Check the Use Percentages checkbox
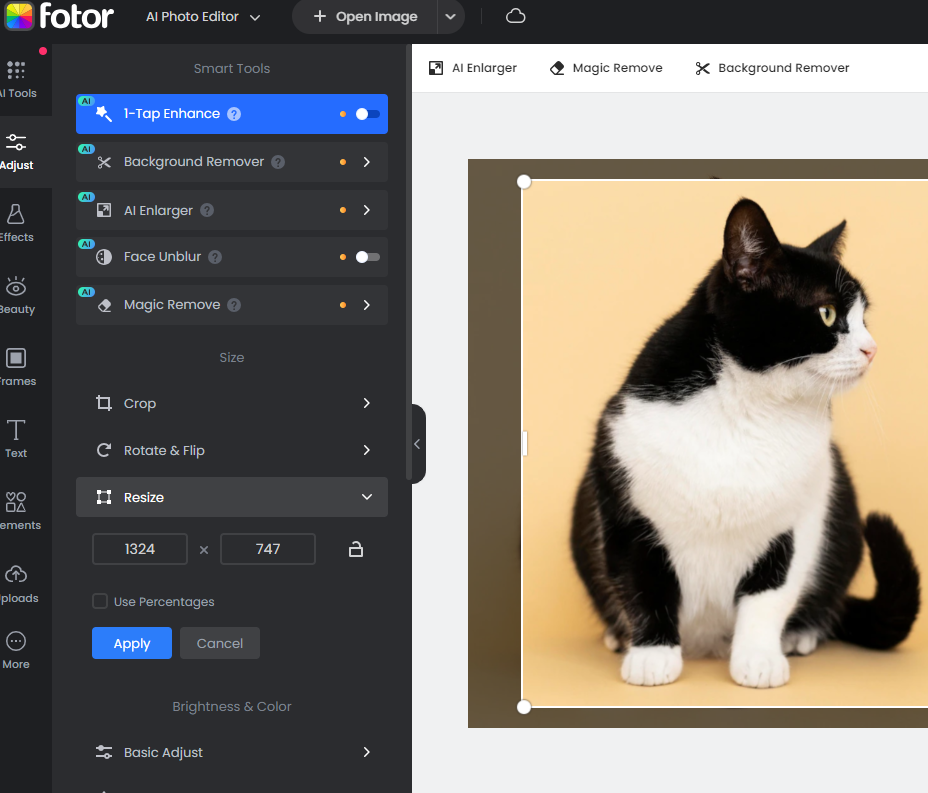 click(100, 601)
